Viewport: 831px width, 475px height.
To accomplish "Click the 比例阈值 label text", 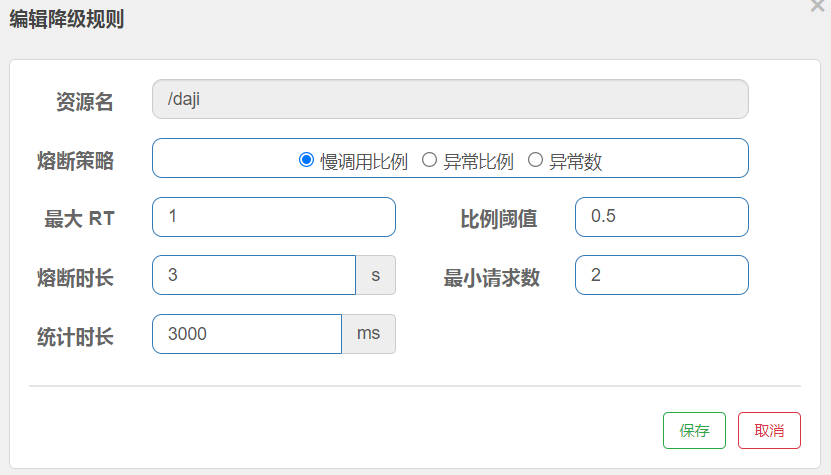I will 498,218.
